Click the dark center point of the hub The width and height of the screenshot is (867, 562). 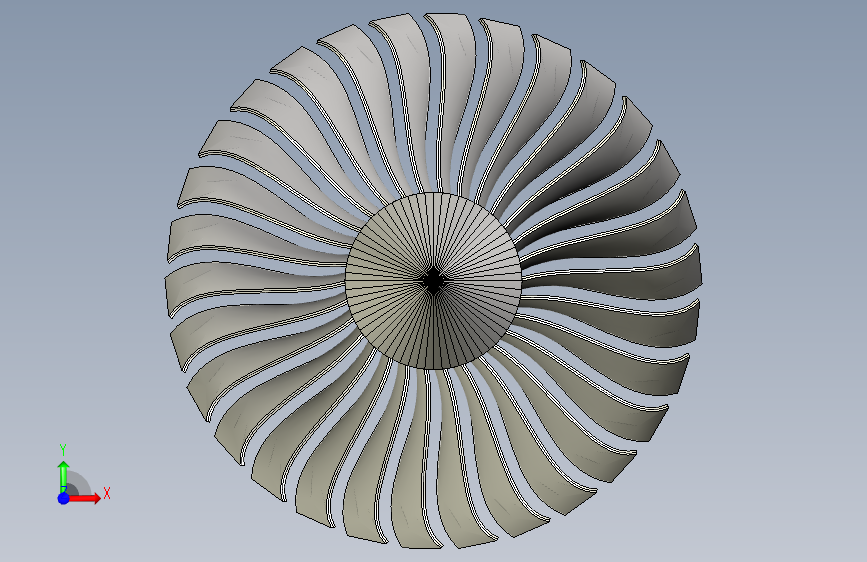tap(434, 281)
